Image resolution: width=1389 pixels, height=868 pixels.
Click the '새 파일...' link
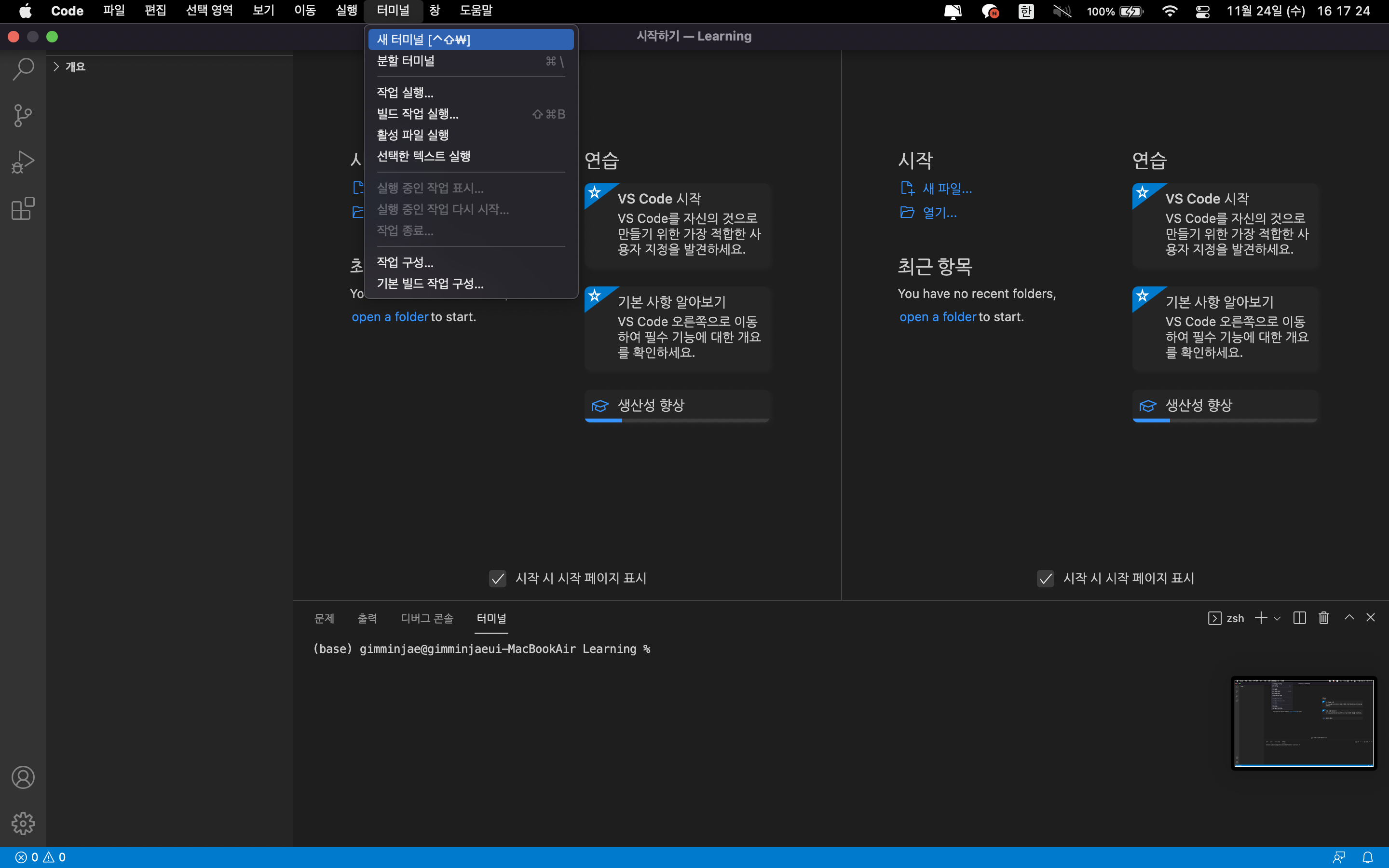(x=946, y=188)
